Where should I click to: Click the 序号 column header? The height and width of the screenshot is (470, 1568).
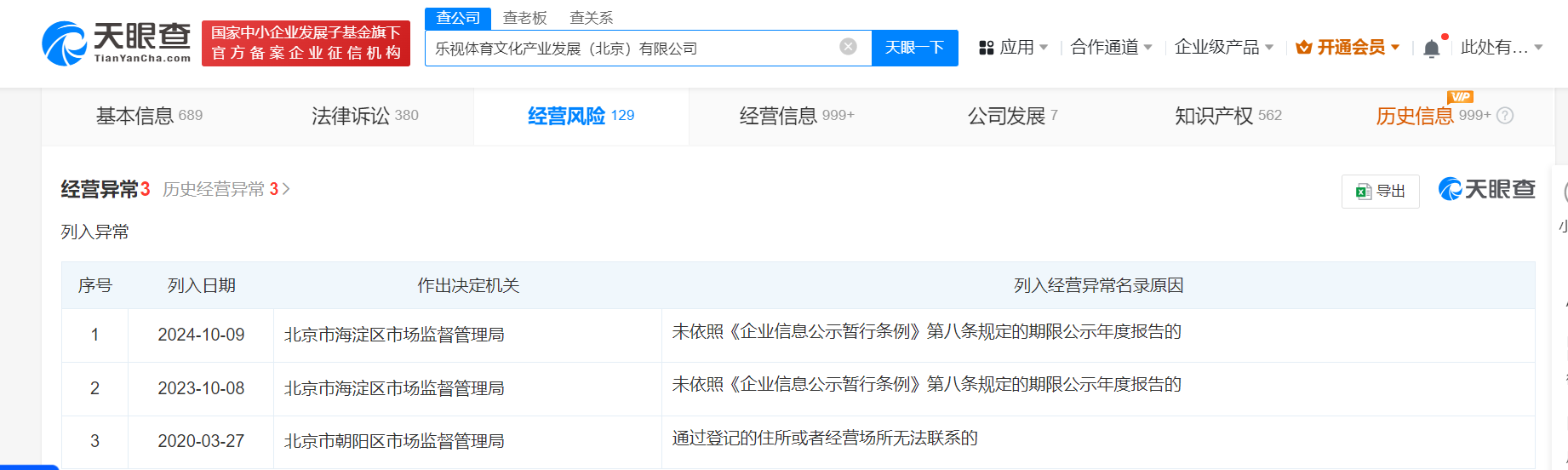94,285
